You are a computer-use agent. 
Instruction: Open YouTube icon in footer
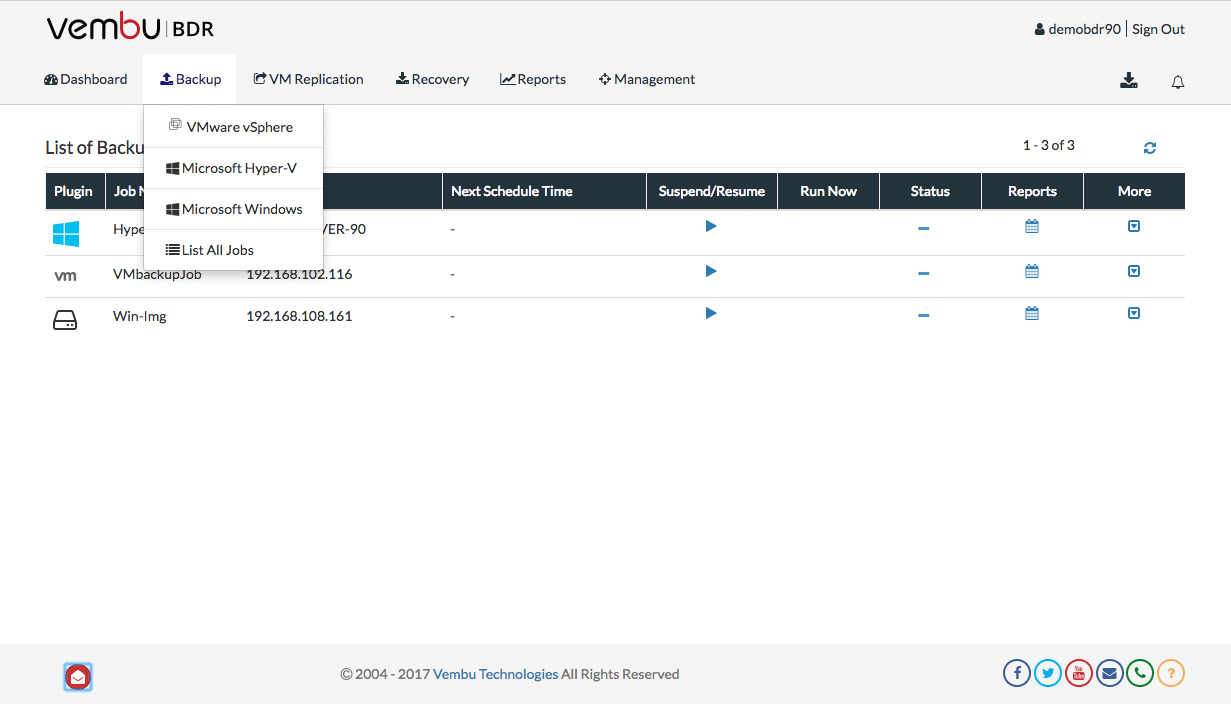point(1079,673)
